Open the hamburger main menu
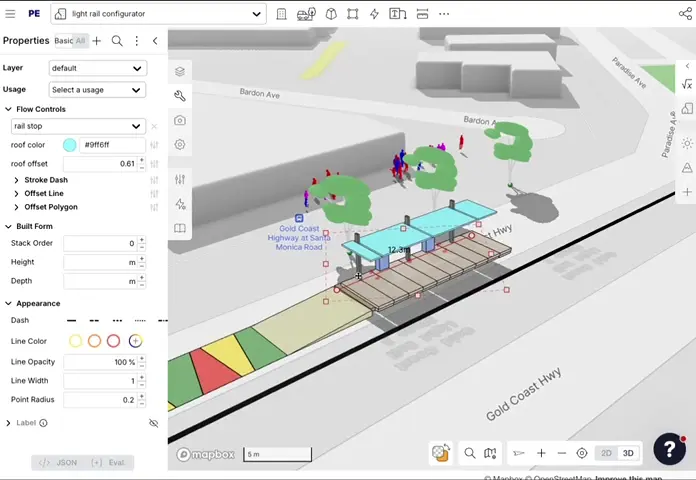The image size is (696, 480). click(x=11, y=14)
